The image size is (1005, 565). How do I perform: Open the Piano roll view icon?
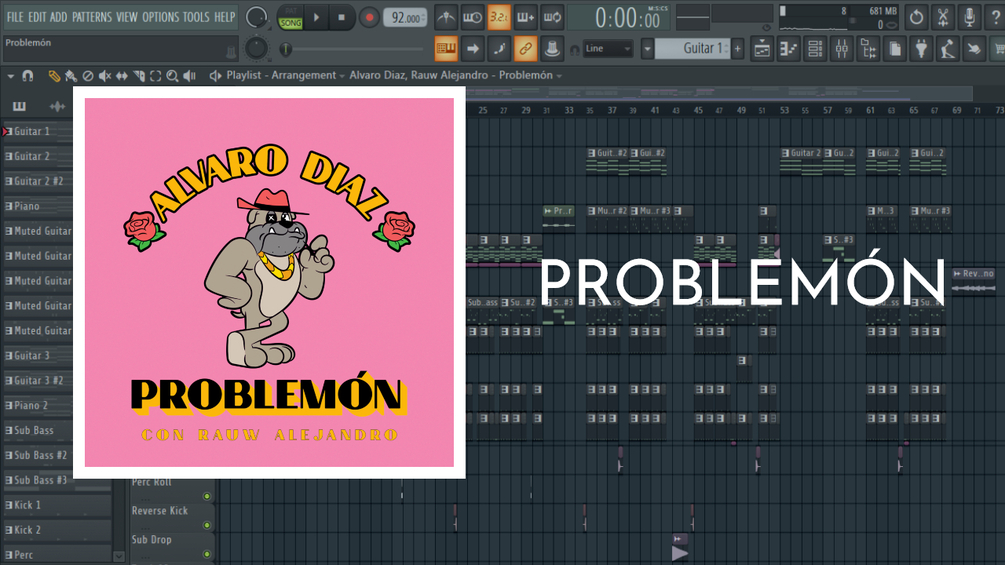click(x=789, y=49)
